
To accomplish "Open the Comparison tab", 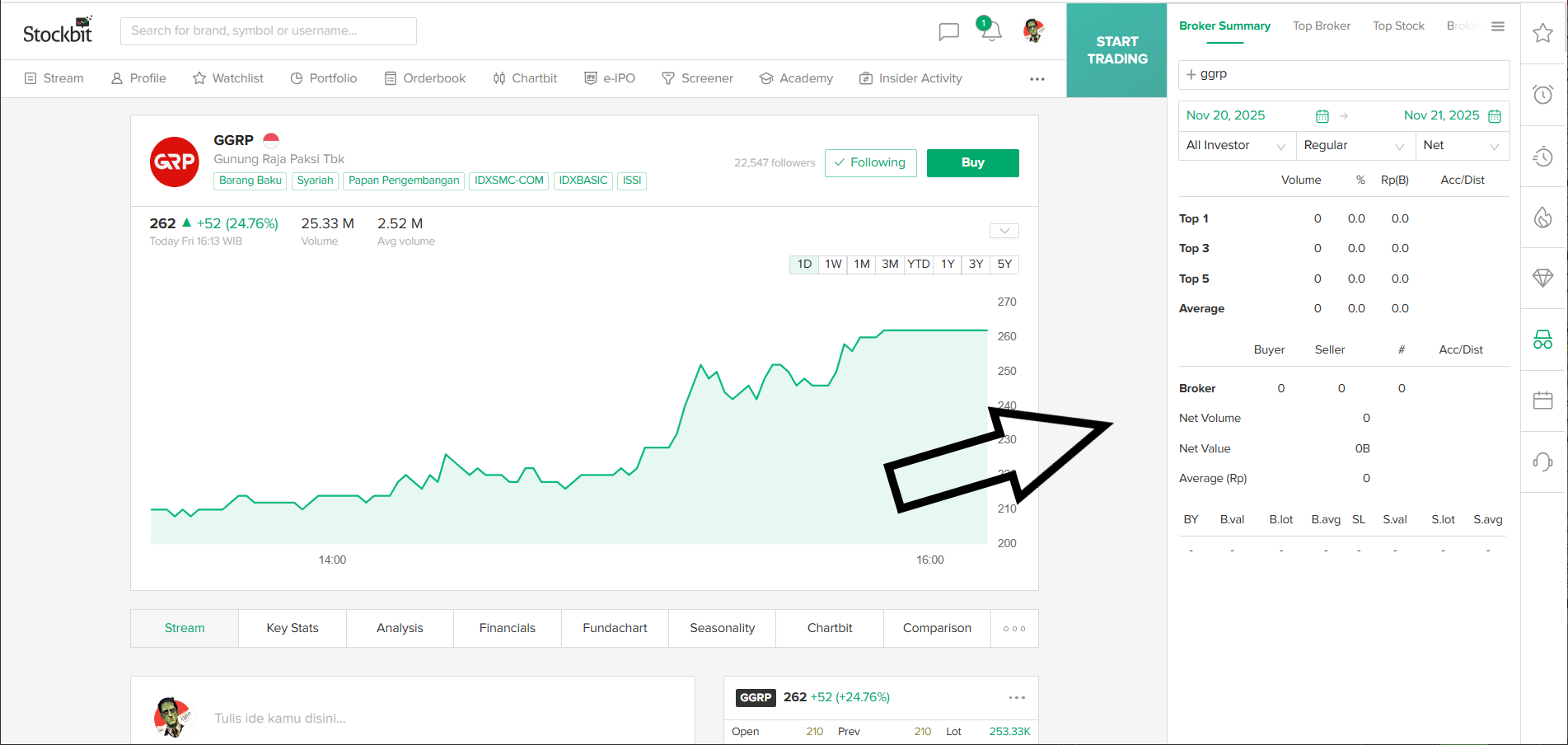I will coord(937,629).
